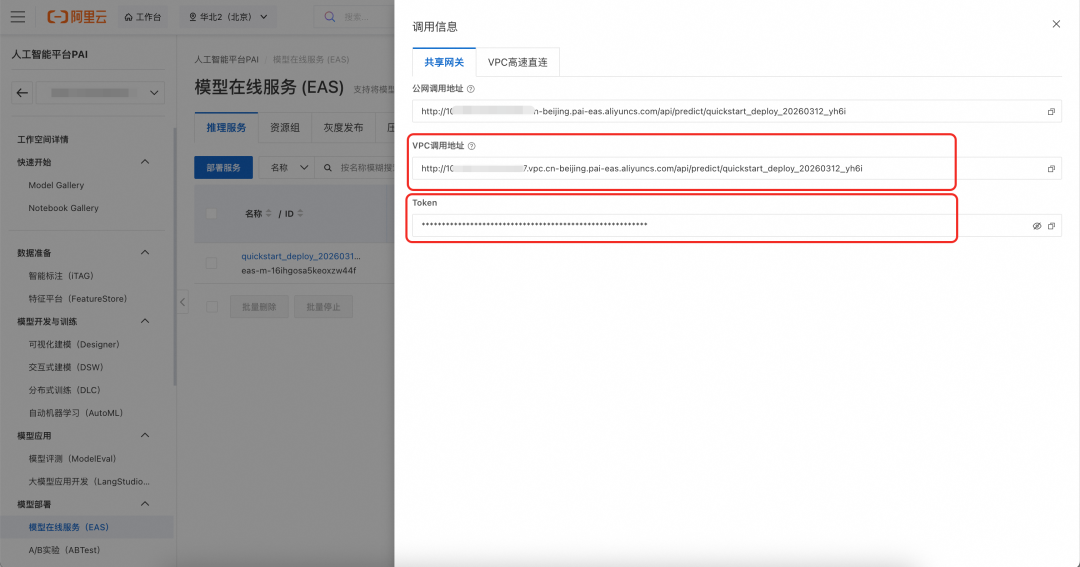
Task: Switch to the 推理服务 tab
Action: coord(226,127)
